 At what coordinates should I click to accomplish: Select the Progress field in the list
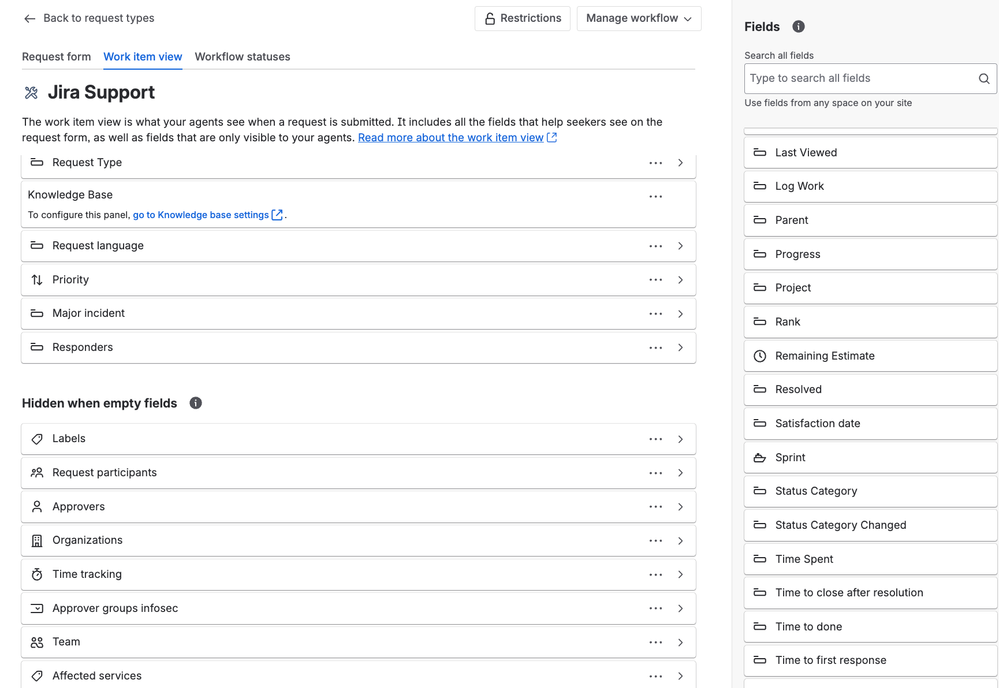(870, 254)
